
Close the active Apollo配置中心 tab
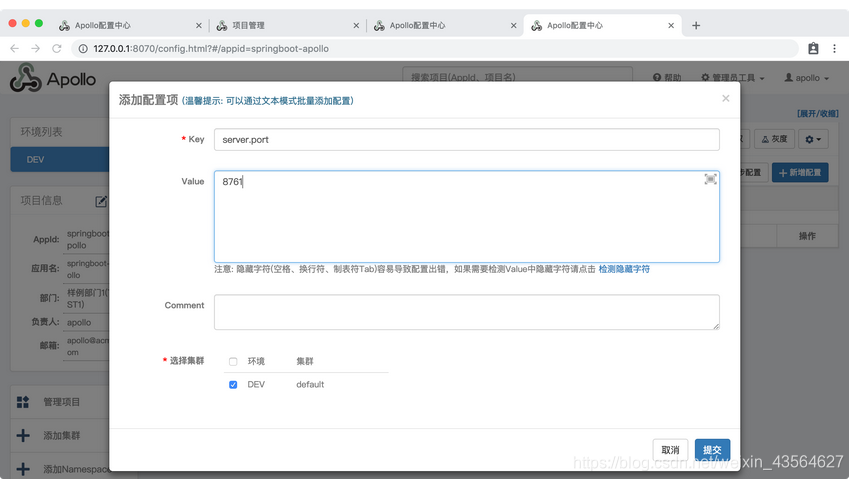pyautogui.click(x=671, y=26)
